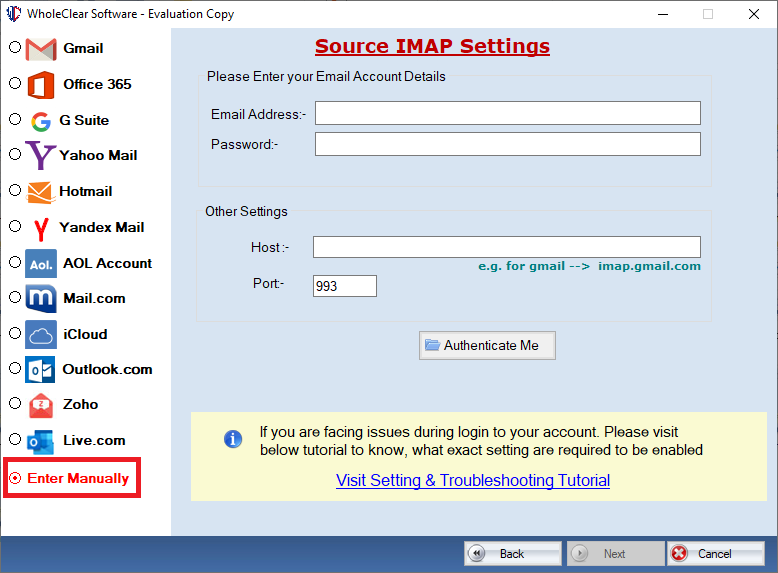The width and height of the screenshot is (778, 573).
Task: Click the Gmail envelope icon
Action: (x=41, y=49)
